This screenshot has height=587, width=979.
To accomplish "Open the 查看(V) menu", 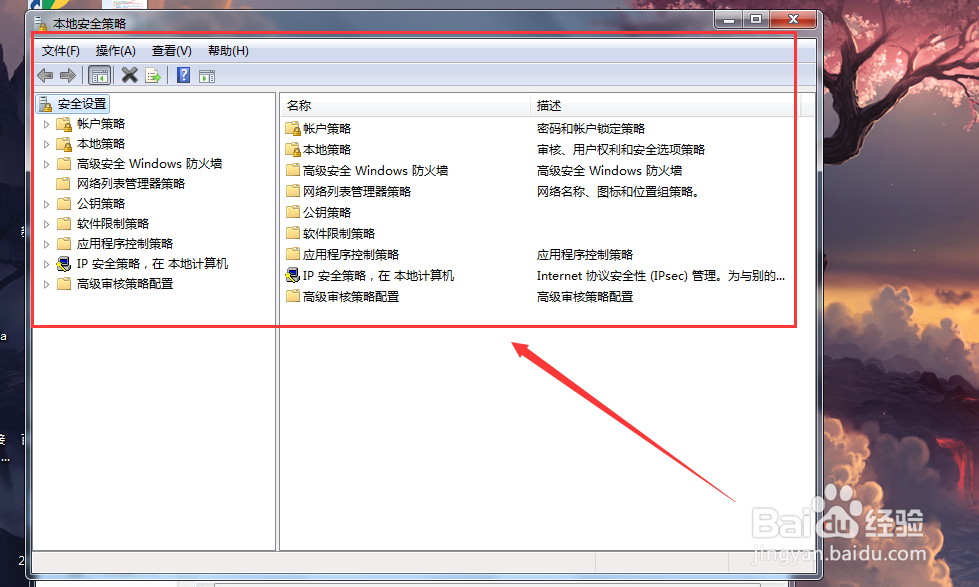I will click(x=172, y=51).
